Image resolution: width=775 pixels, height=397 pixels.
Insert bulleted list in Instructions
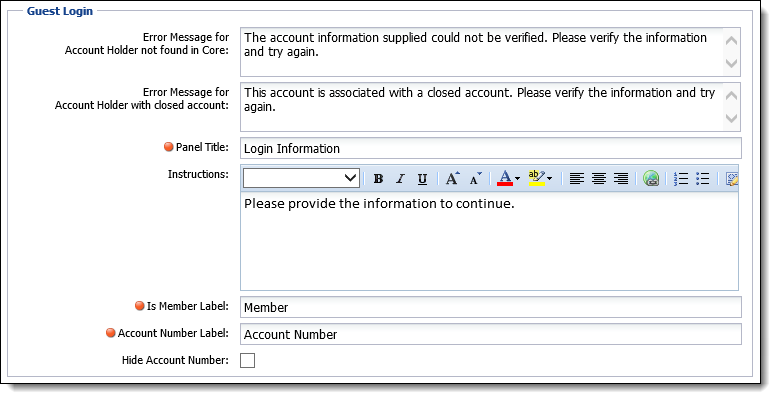click(702, 178)
